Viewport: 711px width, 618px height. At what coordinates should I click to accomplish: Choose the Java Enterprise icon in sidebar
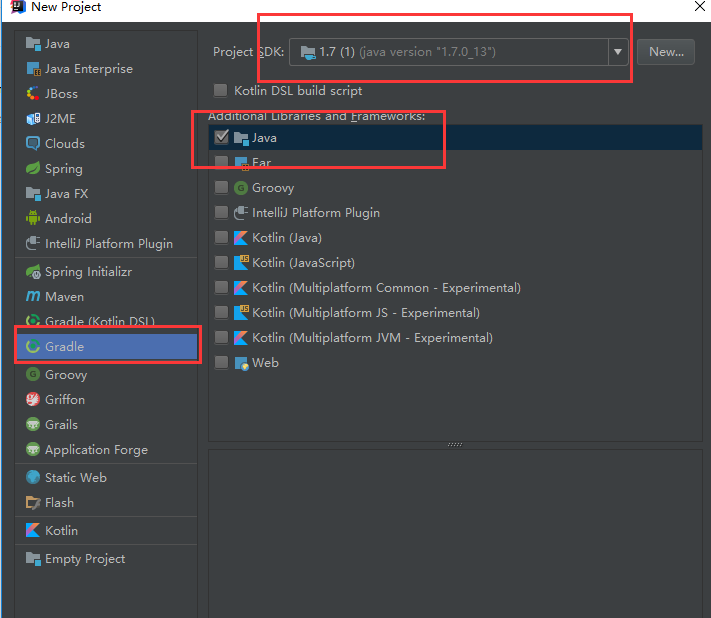(x=33, y=69)
